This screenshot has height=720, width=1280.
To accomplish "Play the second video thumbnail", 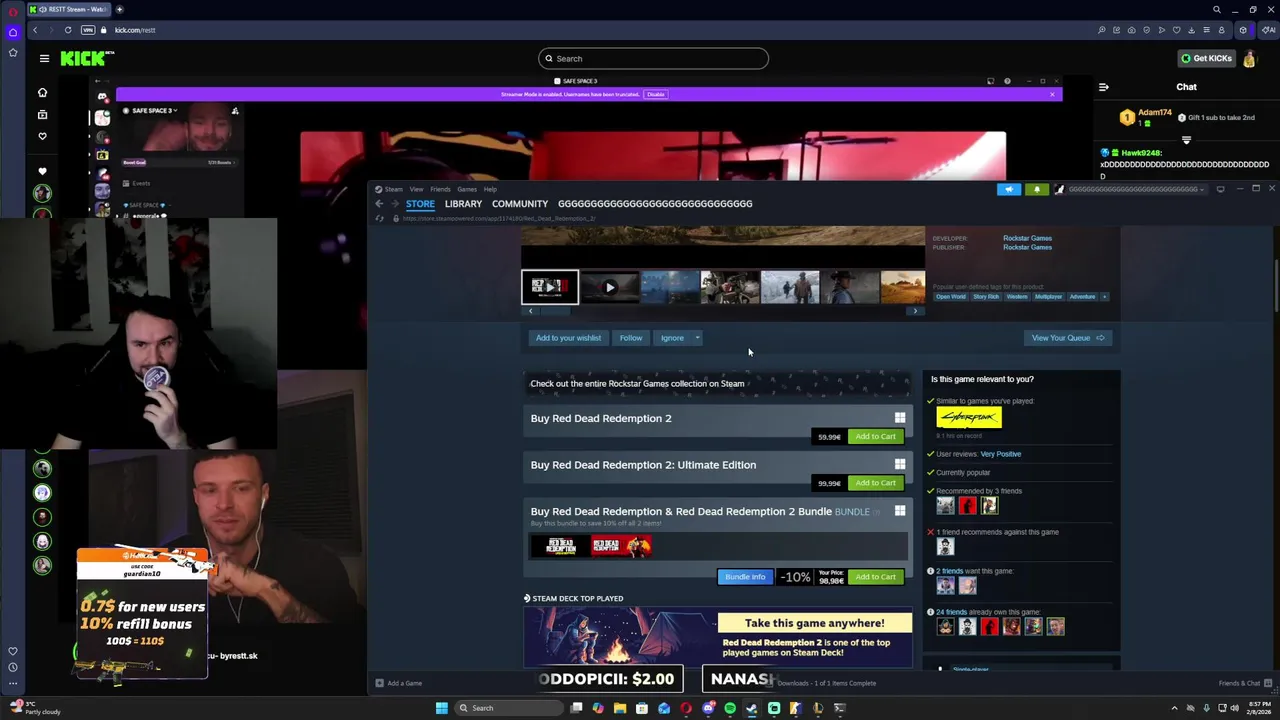I will [x=610, y=287].
